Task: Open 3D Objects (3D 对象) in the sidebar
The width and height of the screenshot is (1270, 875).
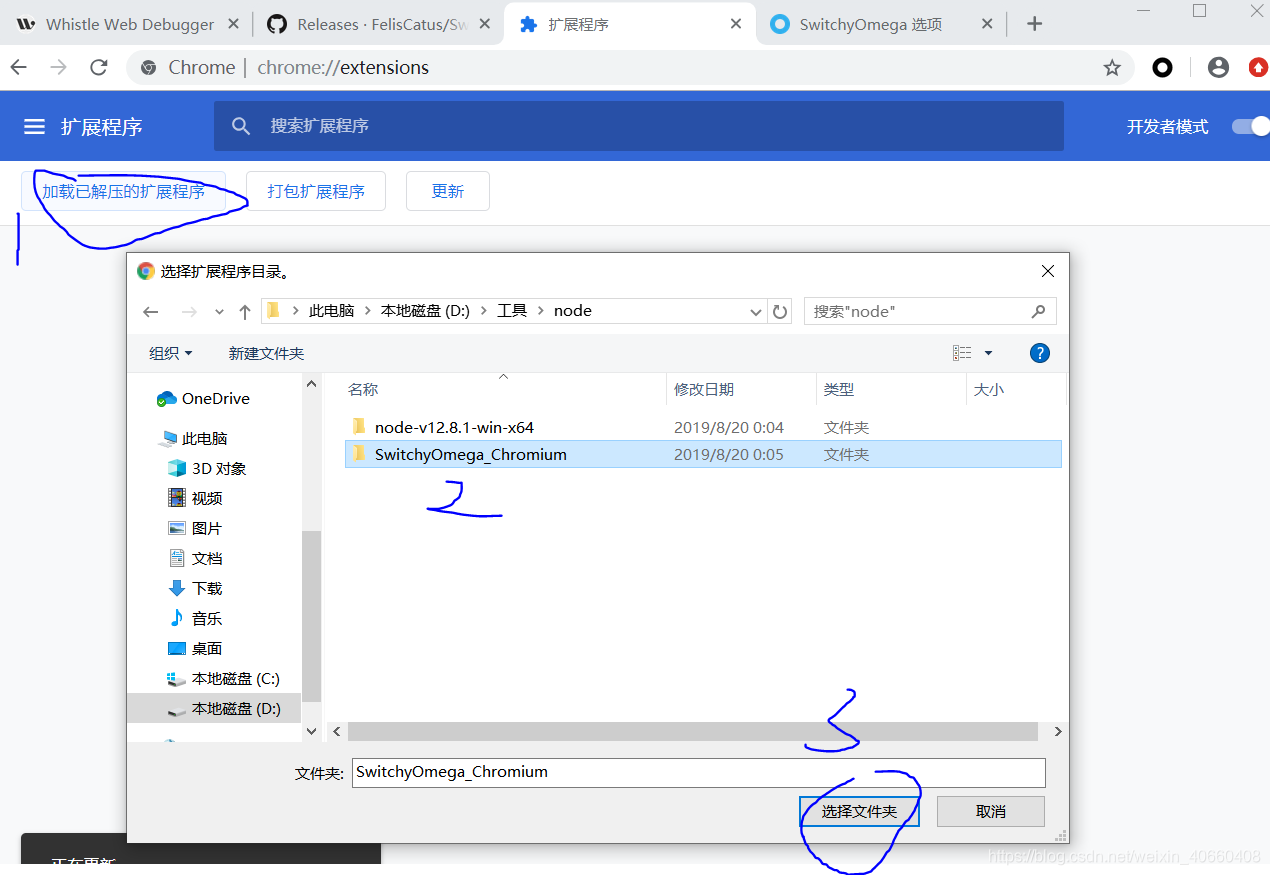Action: coord(207,468)
